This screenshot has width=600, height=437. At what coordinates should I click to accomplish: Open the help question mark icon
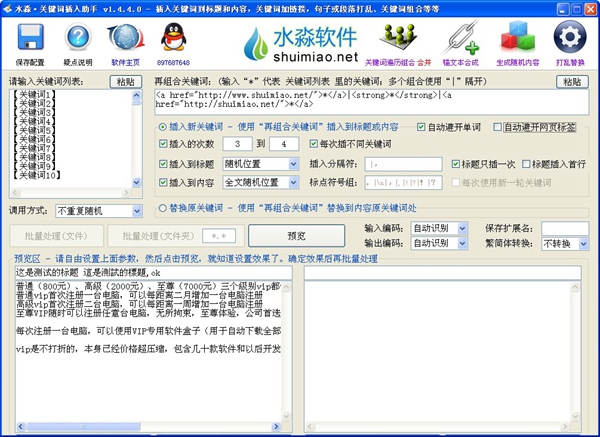pos(78,37)
